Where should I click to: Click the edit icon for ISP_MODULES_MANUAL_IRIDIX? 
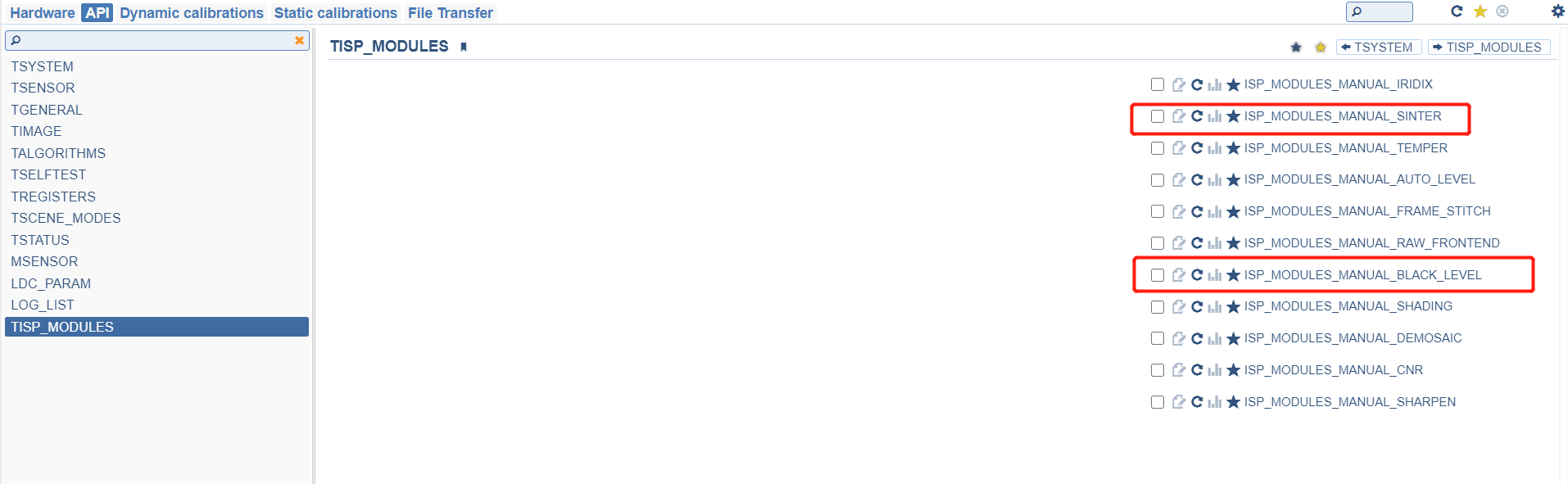click(x=1178, y=84)
